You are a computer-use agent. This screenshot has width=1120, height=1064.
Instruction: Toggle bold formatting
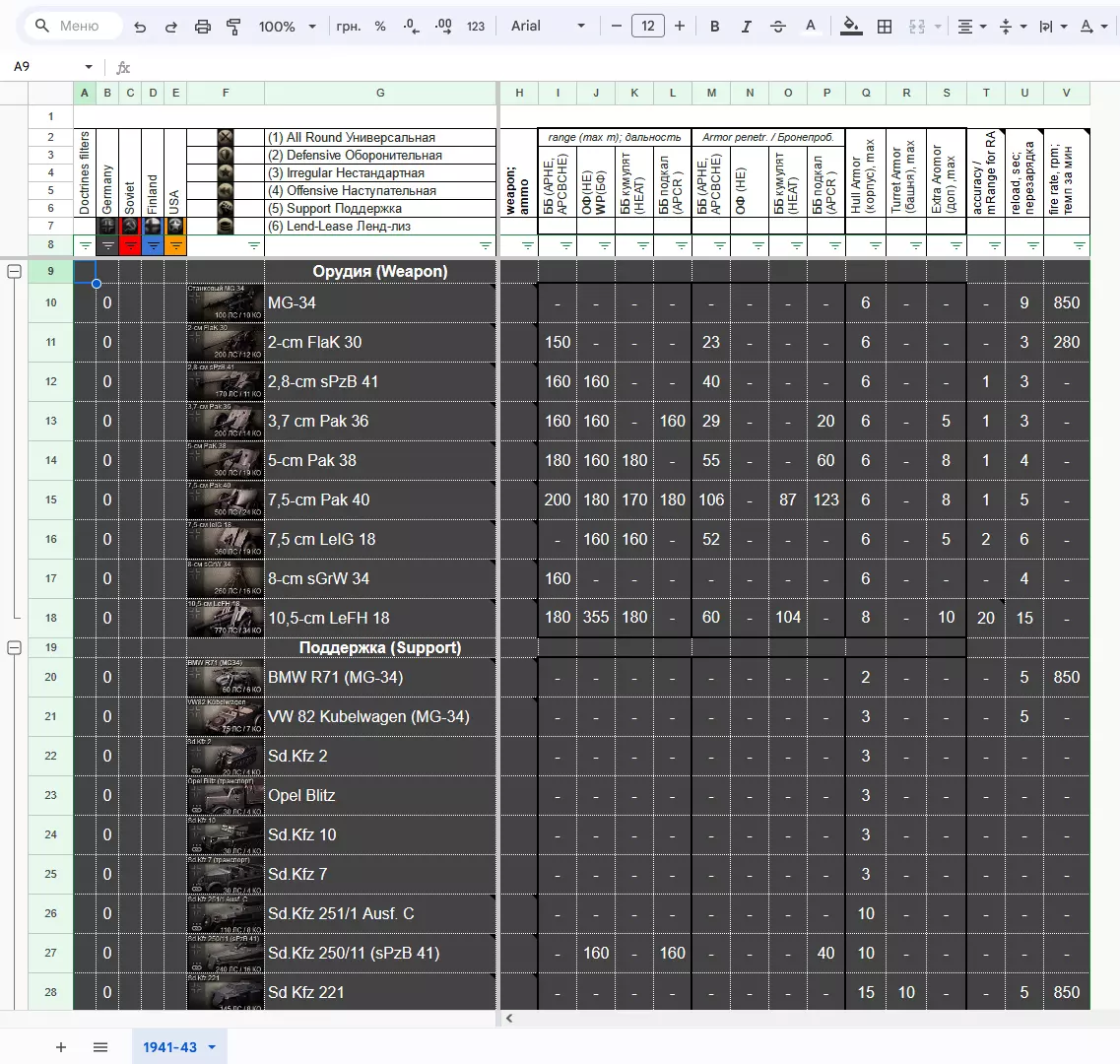[714, 27]
